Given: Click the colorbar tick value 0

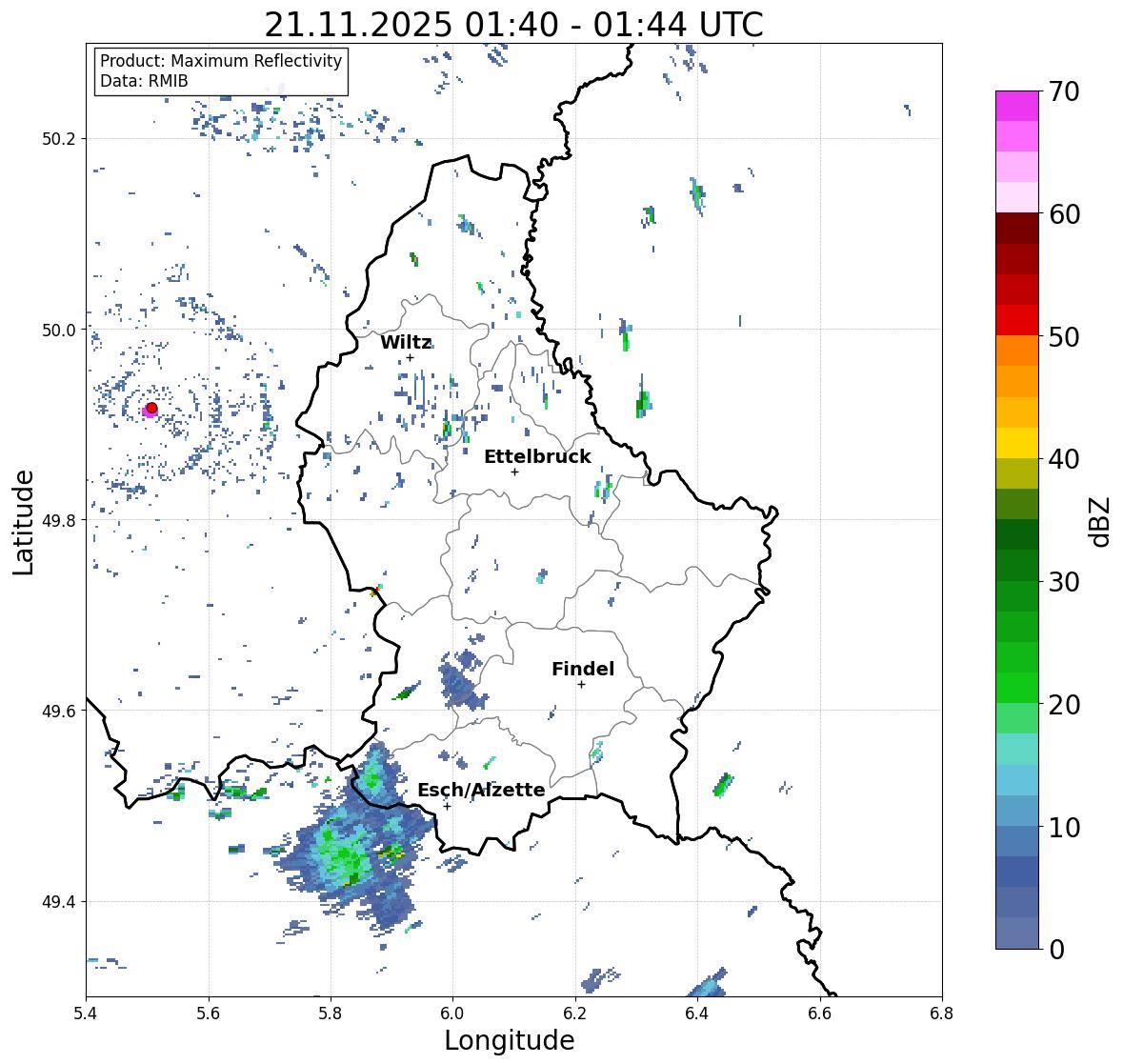Looking at the screenshot, I should tap(1056, 950).
